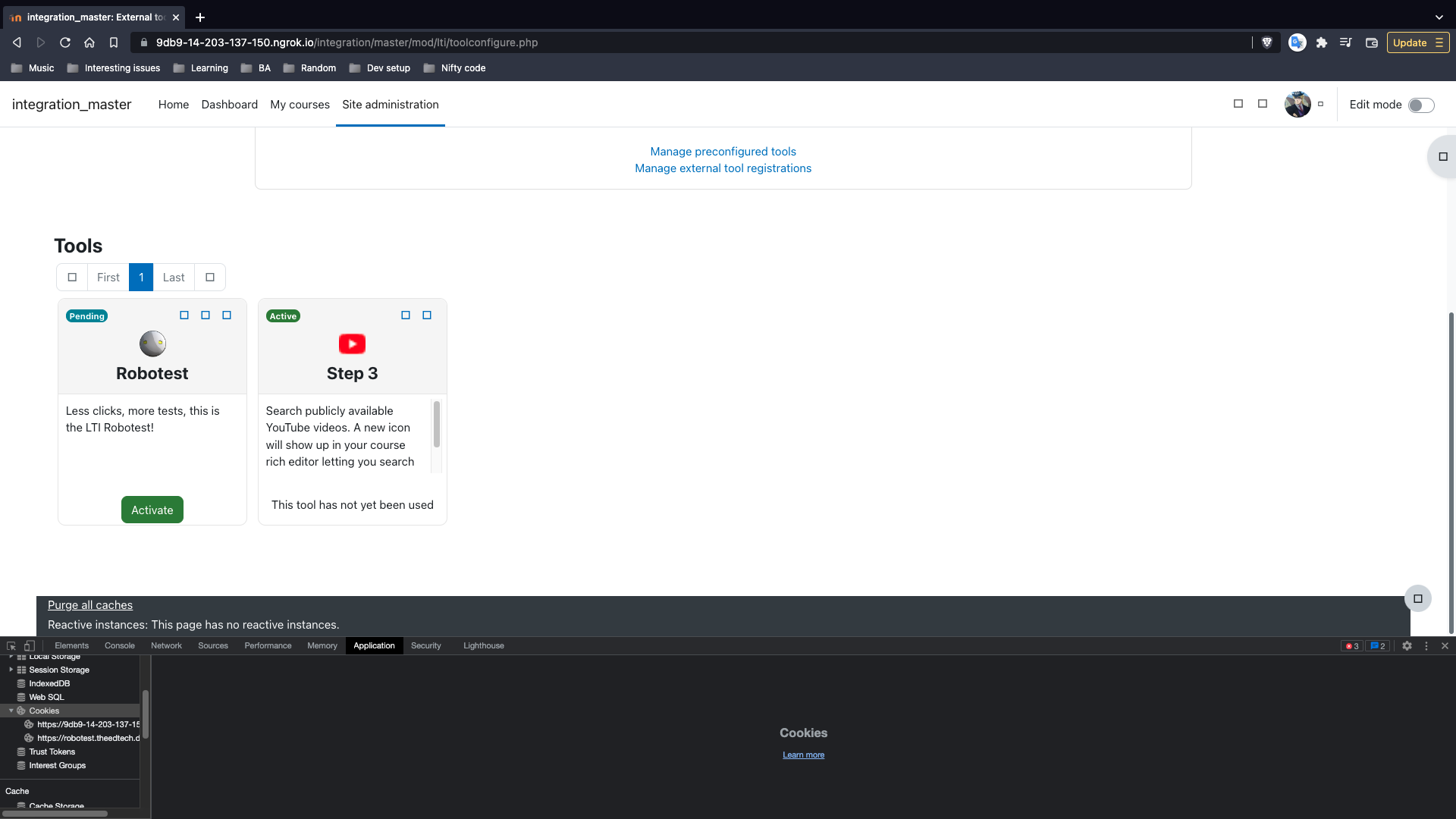
Task: Open a new browser tab with plus icon
Action: coord(200,17)
